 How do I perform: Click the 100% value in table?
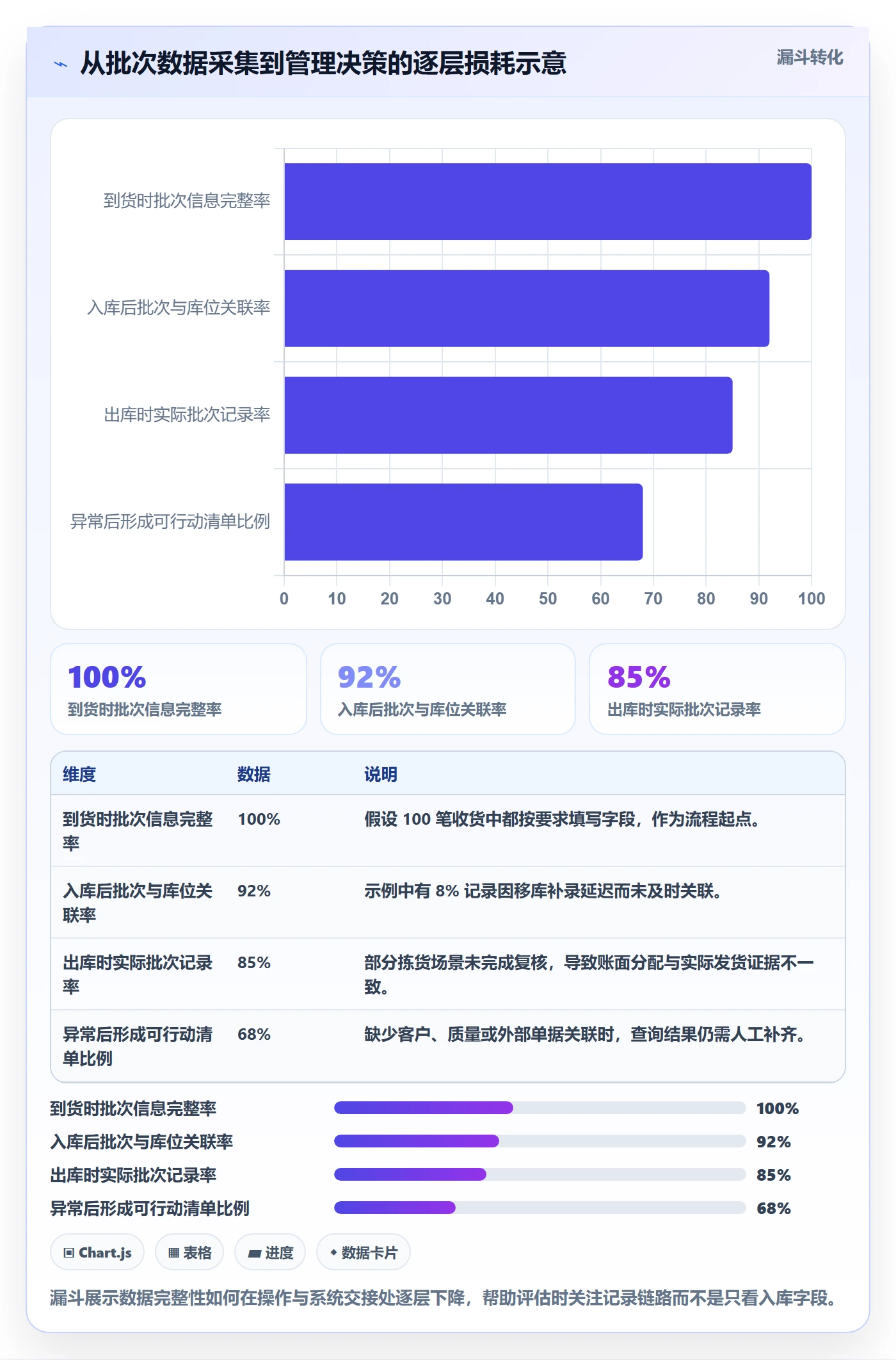tap(259, 819)
